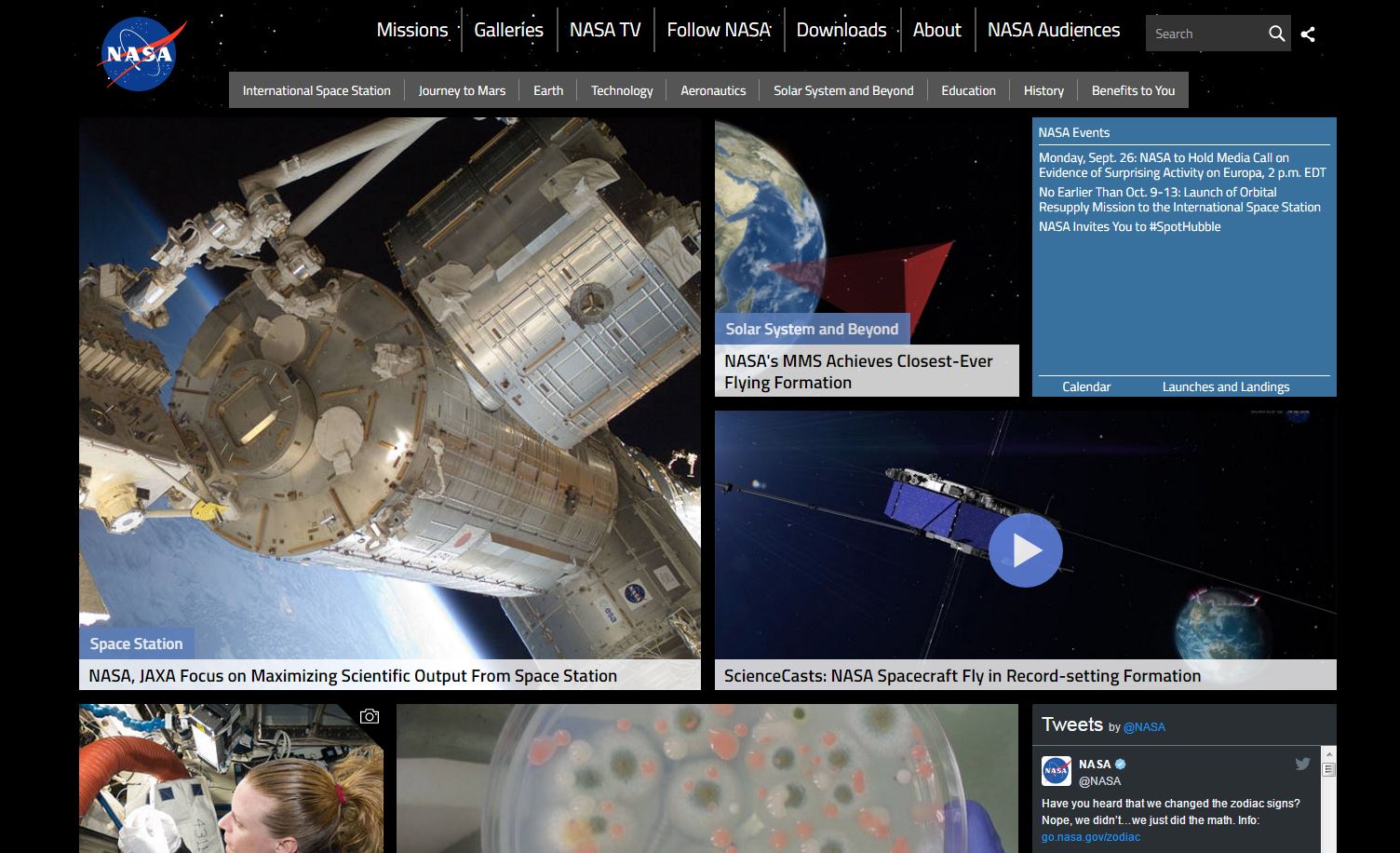Screen dimensions: 1400x853
Task: Open the History topic
Action: click(x=1043, y=90)
